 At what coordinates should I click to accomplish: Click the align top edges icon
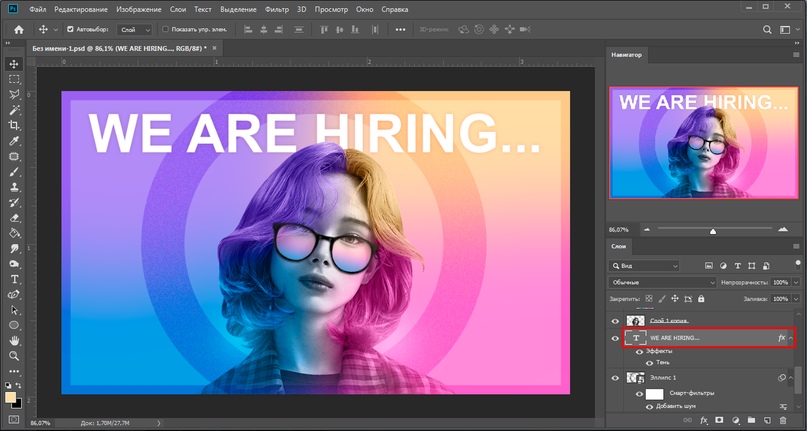tap(324, 29)
